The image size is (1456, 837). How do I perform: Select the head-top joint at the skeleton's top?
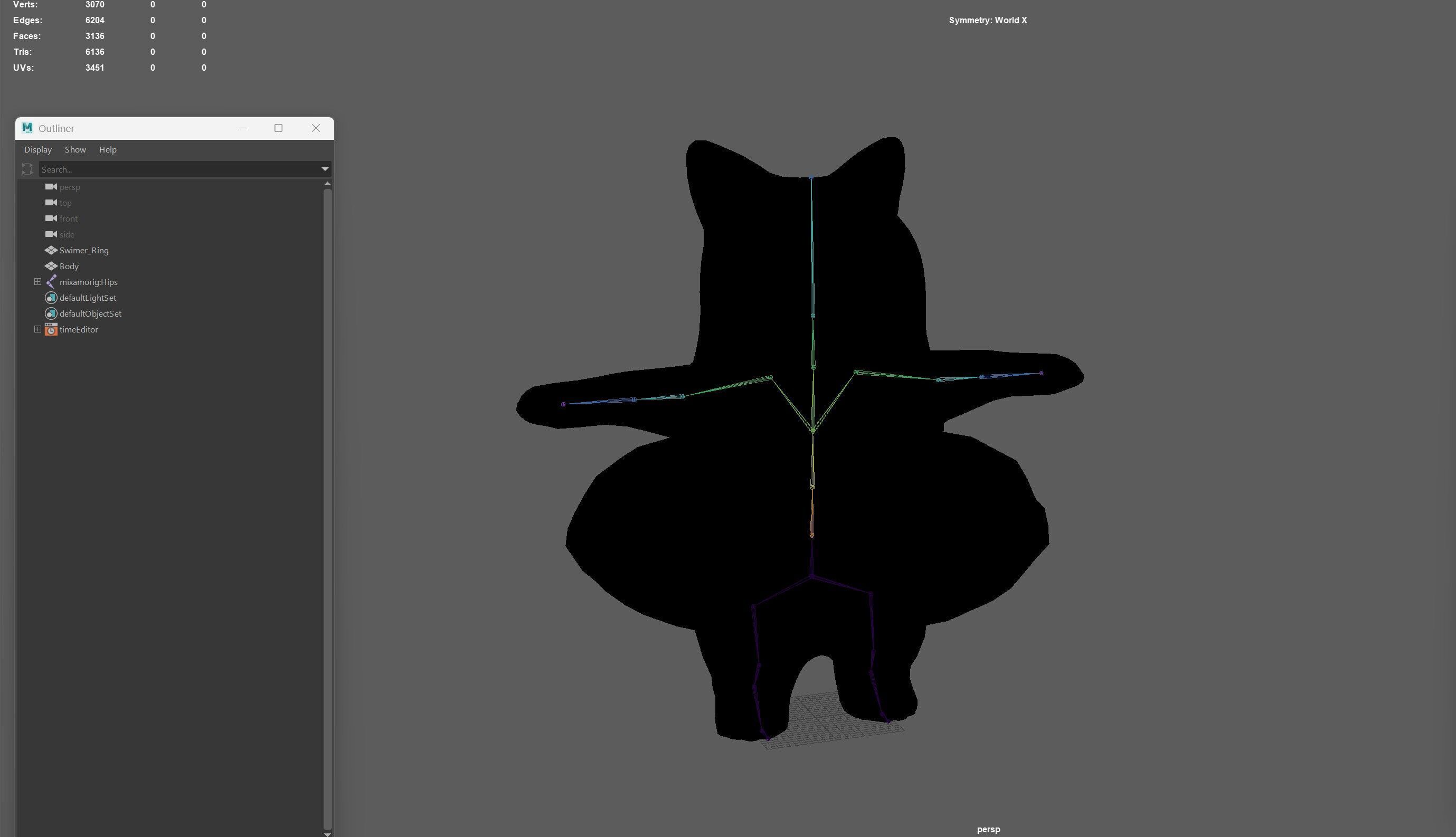coord(811,178)
